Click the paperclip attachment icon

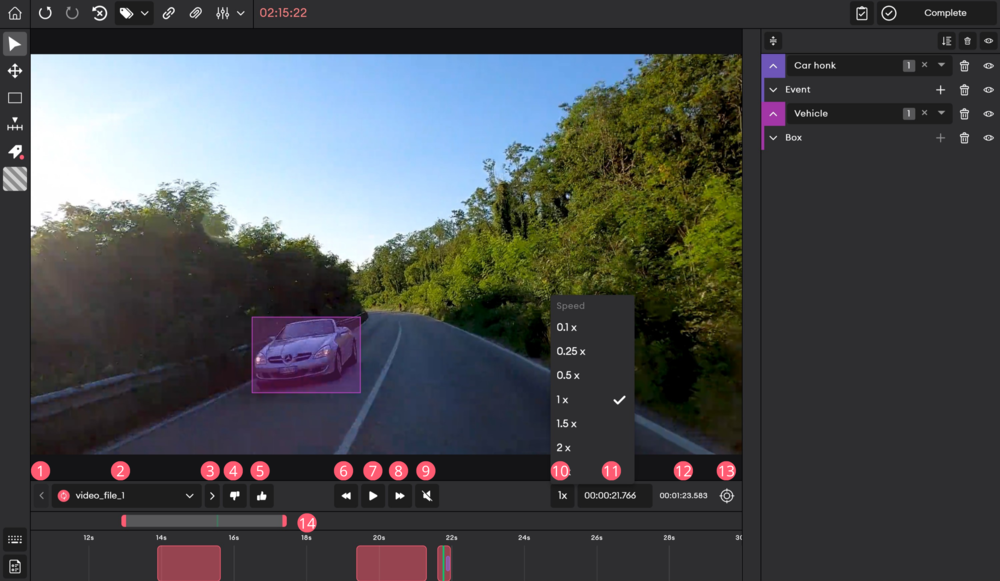coord(196,13)
